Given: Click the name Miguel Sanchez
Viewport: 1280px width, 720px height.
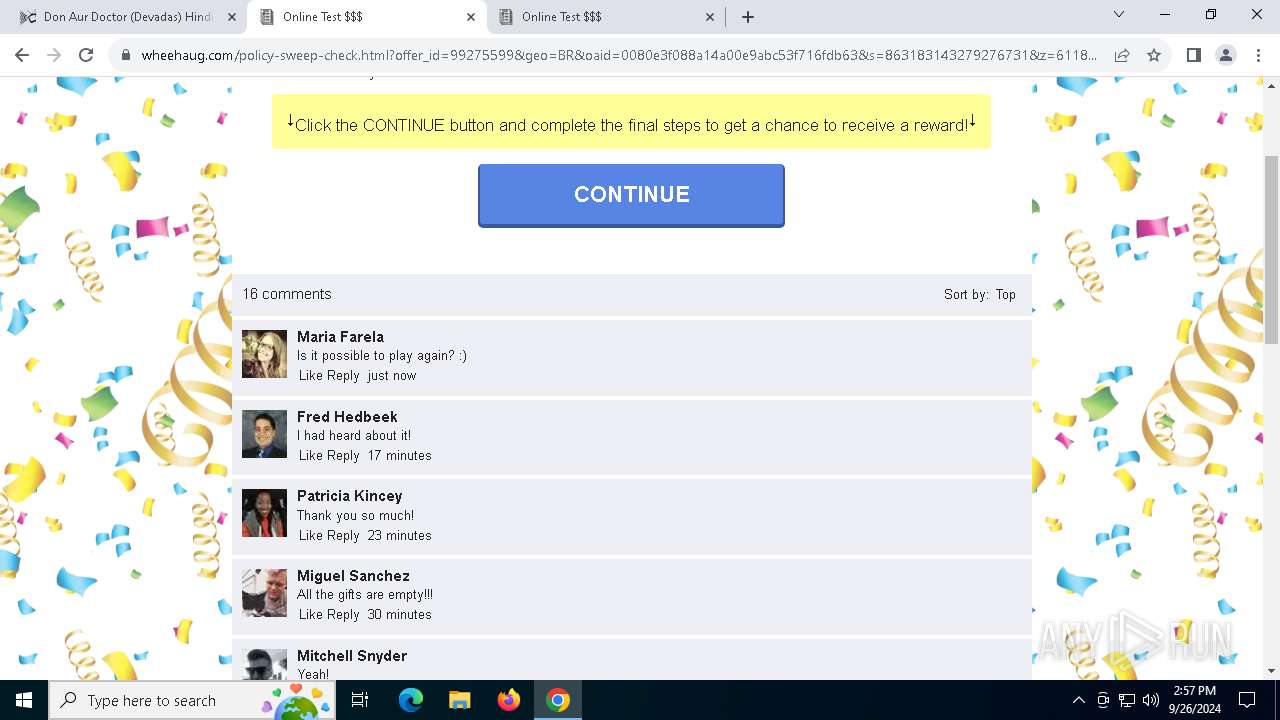Looking at the screenshot, I should click(353, 576).
